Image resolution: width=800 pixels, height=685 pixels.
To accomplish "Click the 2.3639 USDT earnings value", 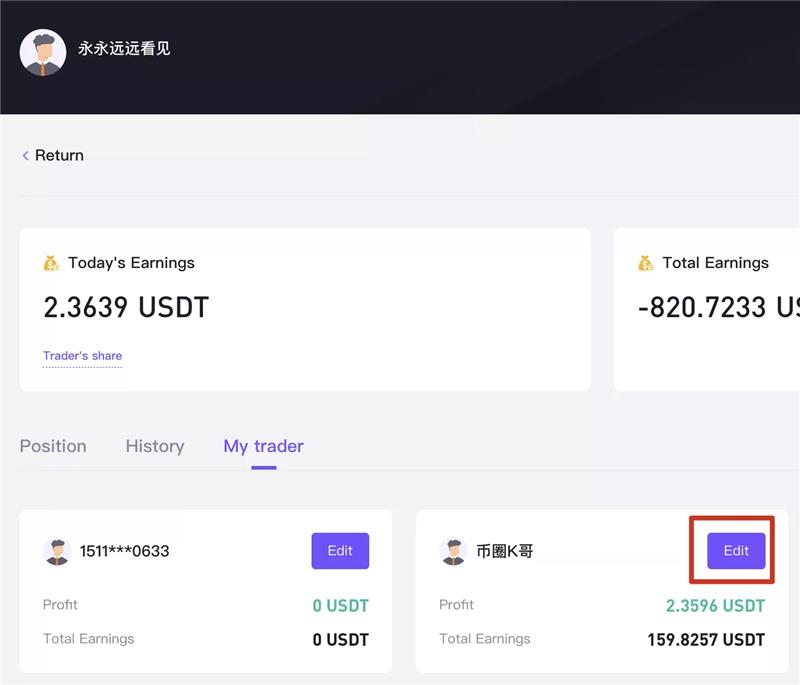I will (126, 308).
